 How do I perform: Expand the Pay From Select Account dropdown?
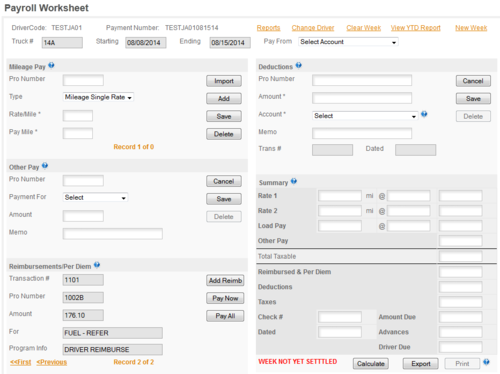tap(348, 42)
